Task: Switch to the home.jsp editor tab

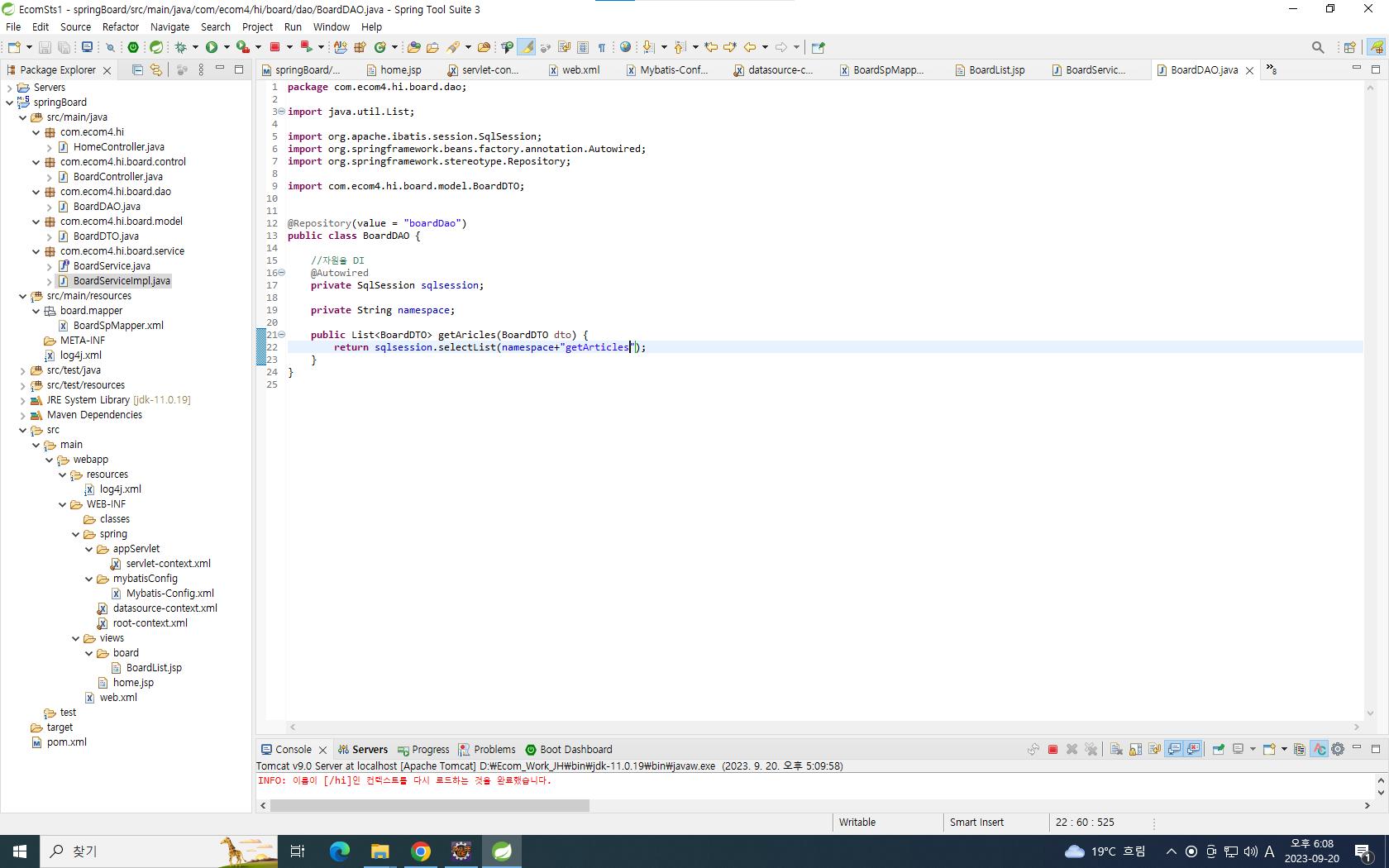Action: (394, 70)
